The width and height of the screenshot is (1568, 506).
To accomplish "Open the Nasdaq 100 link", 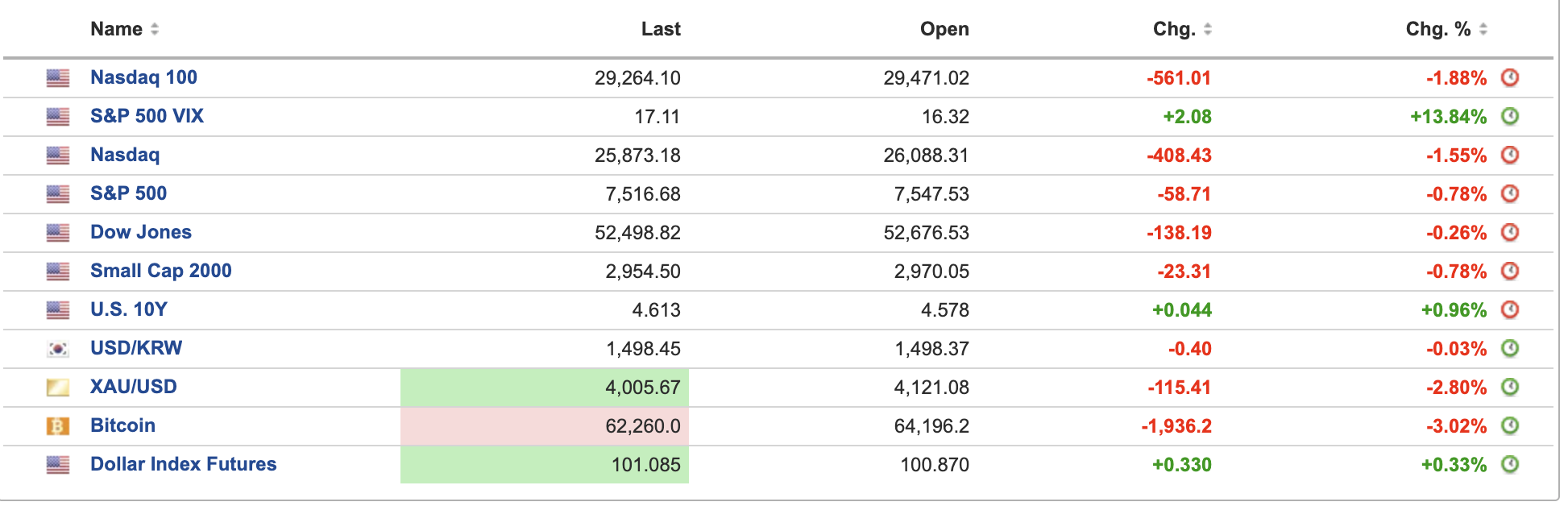I will point(143,77).
